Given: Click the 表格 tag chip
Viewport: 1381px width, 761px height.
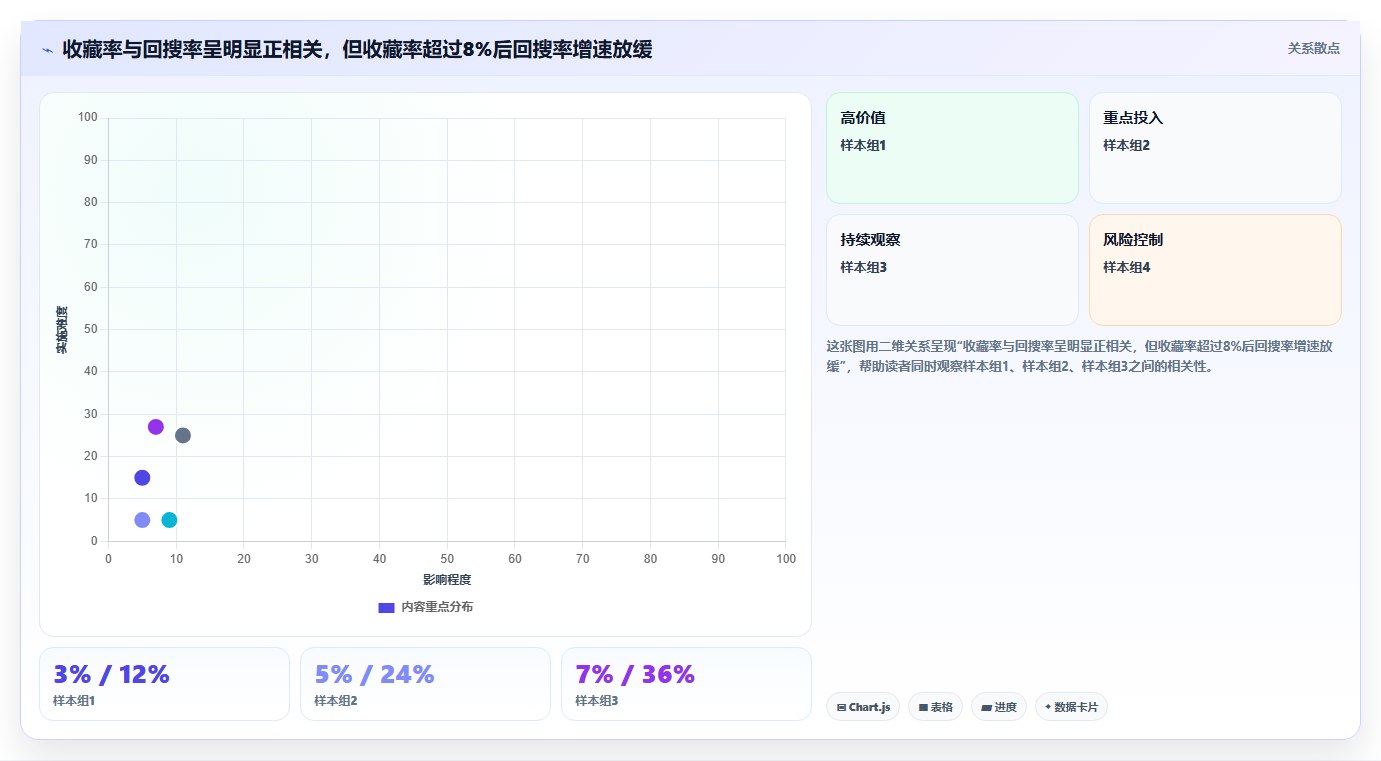Looking at the screenshot, I should click(935, 707).
